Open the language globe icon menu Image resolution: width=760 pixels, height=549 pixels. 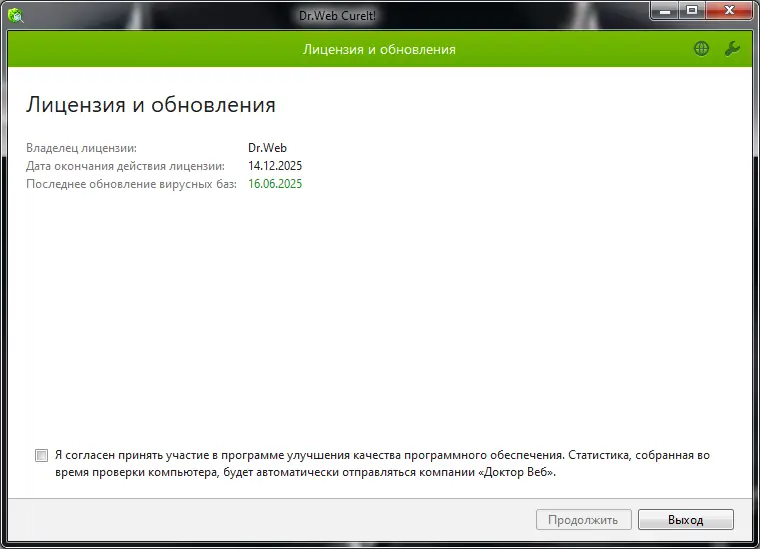pyautogui.click(x=701, y=48)
